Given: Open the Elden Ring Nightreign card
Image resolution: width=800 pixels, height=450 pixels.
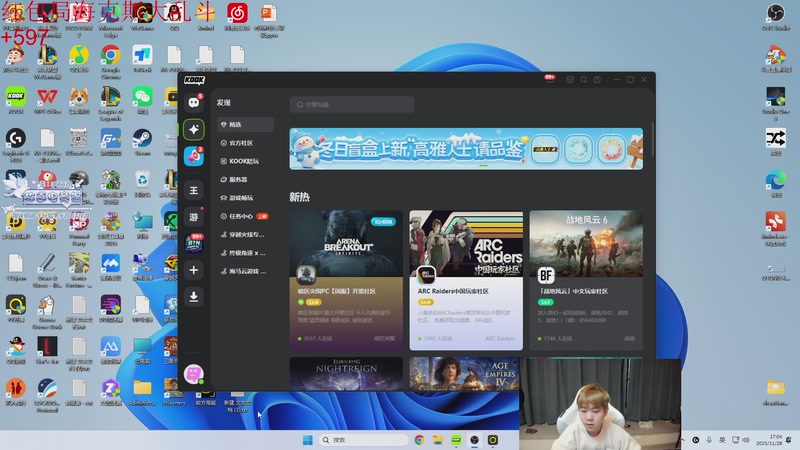Looking at the screenshot, I should (x=346, y=373).
